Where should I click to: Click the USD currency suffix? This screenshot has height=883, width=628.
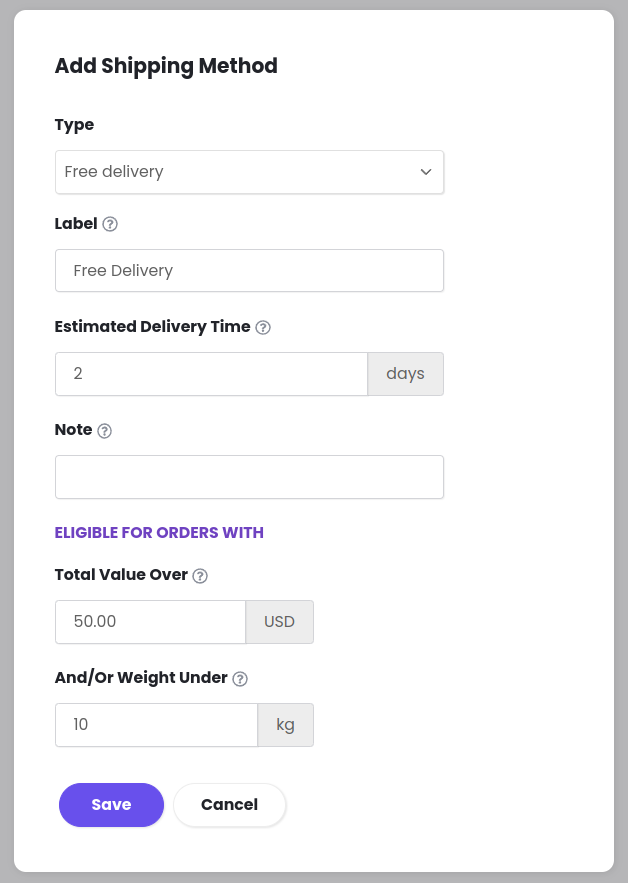coord(279,622)
